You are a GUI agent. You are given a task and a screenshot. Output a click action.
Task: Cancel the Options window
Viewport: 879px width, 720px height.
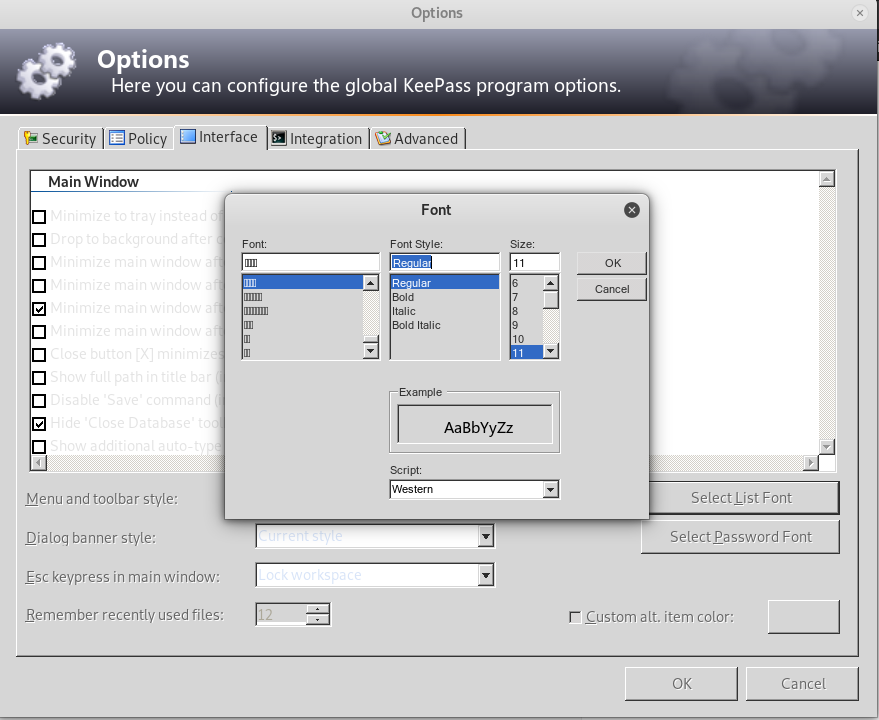[802, 684]
